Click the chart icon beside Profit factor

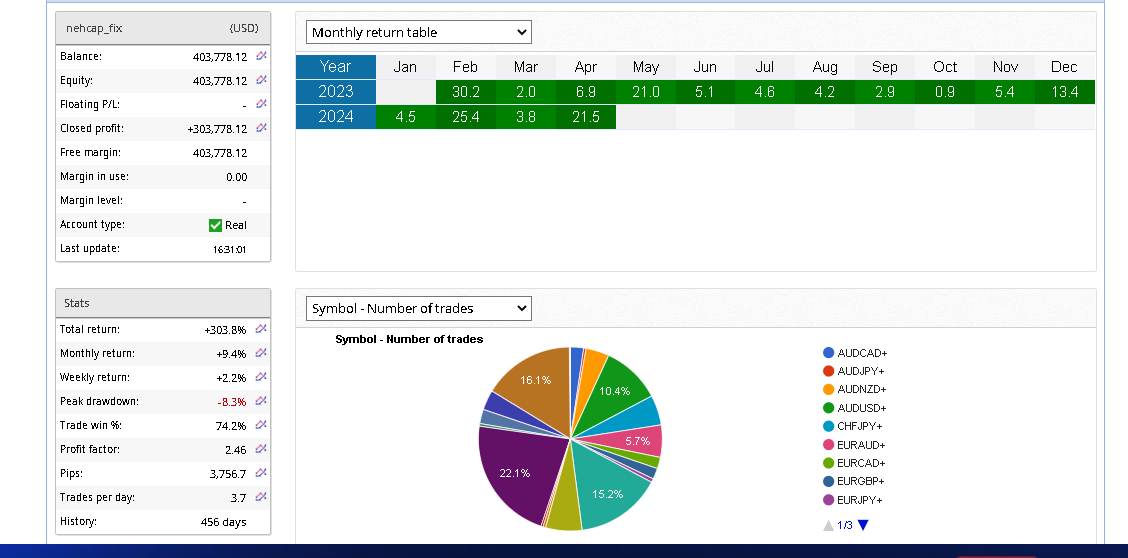[x=261, y=450]
